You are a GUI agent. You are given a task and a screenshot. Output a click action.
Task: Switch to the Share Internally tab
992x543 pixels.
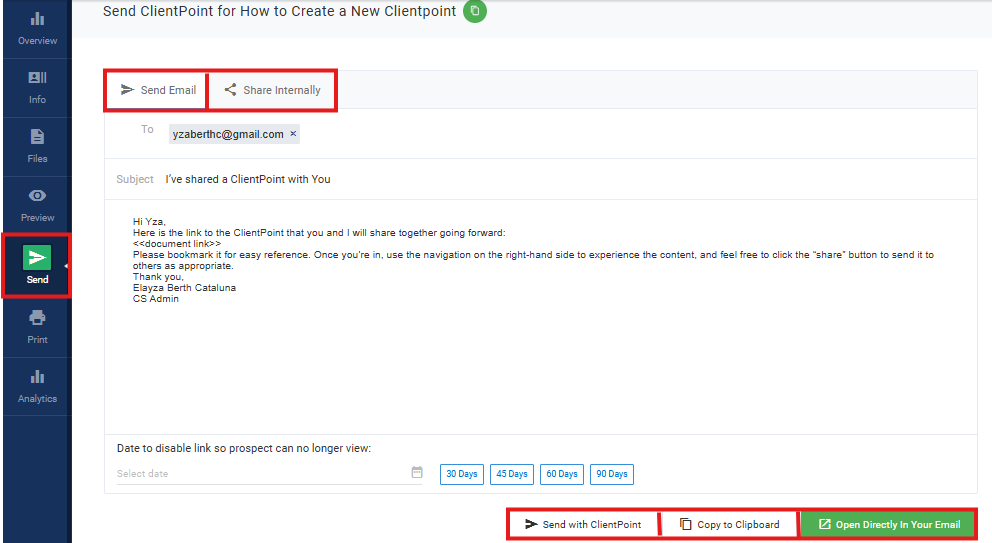273,90
